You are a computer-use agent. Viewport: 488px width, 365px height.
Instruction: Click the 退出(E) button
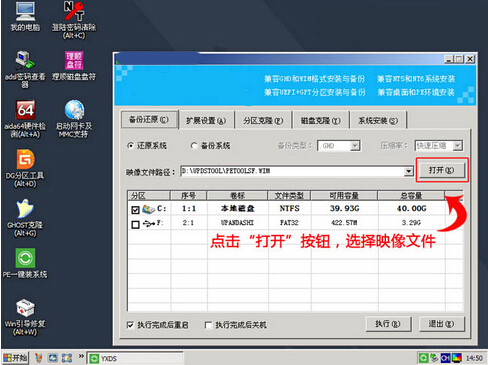coord(441,324)
